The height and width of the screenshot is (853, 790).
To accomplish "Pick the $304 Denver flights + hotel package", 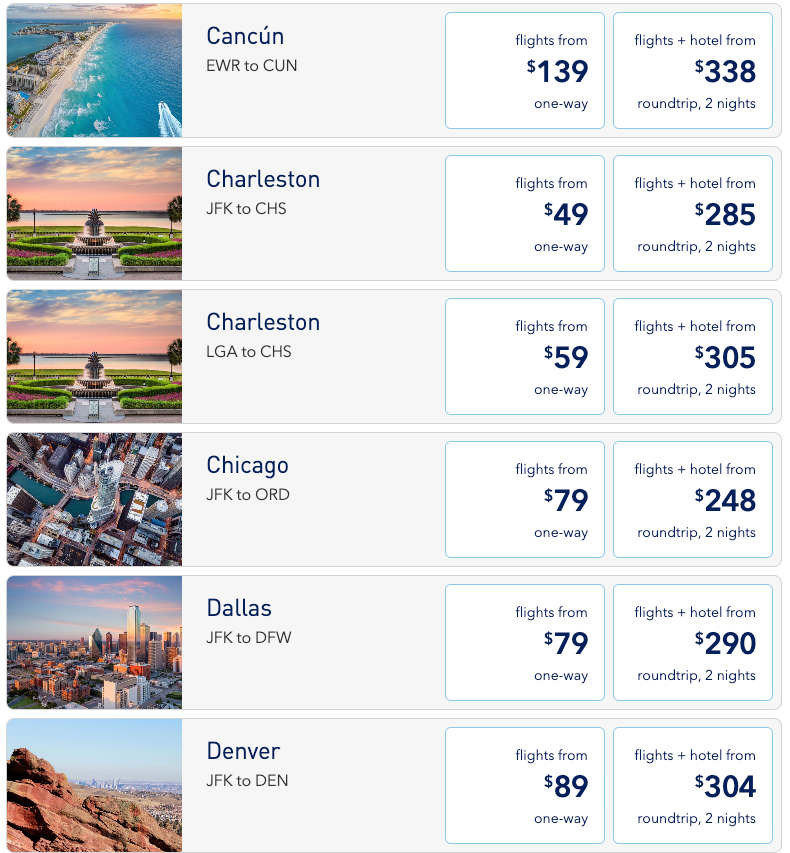I will coord(693,786).
